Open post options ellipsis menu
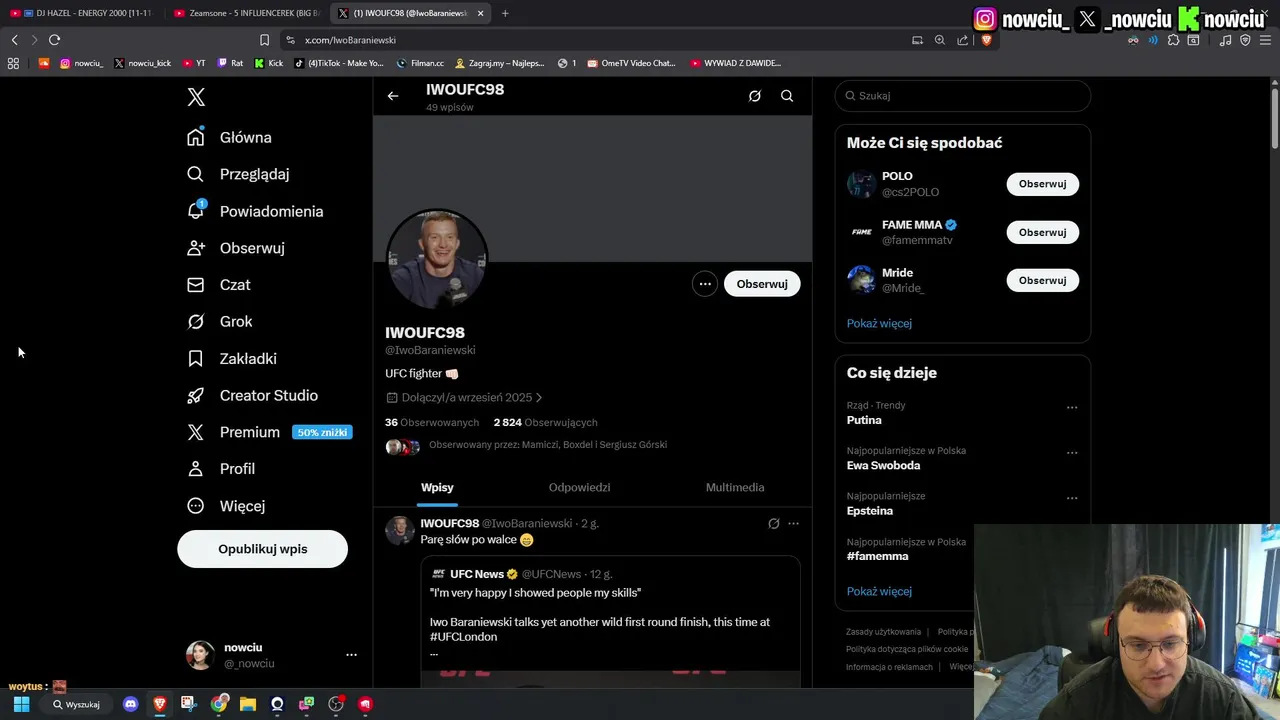The width and height of the screenshot is (1280, 720). [793, 523]
